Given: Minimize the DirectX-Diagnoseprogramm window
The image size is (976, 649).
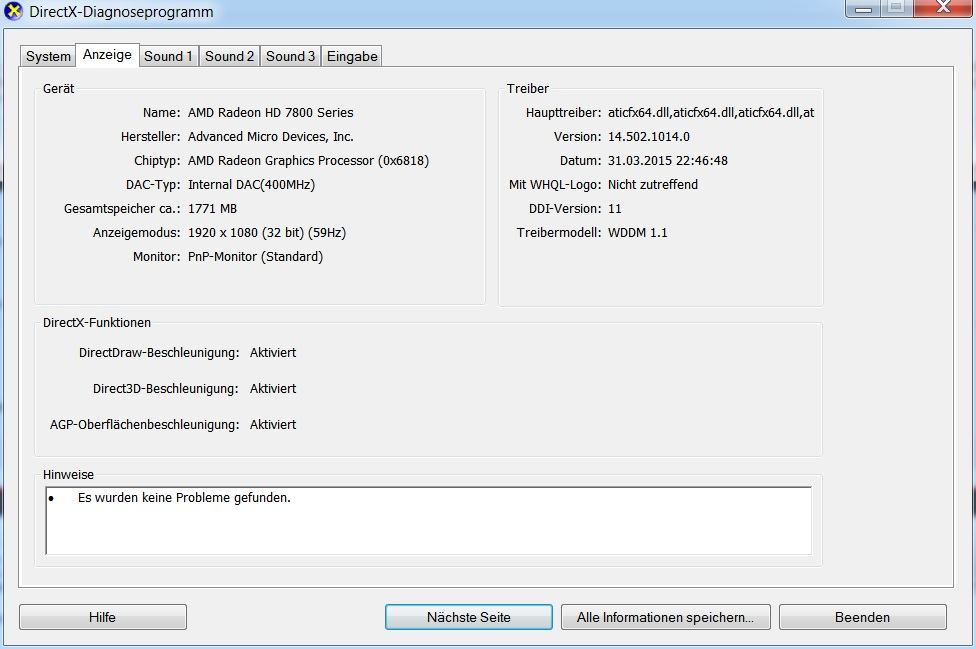Looking at the screenshot, I should [x=863, y=8].
